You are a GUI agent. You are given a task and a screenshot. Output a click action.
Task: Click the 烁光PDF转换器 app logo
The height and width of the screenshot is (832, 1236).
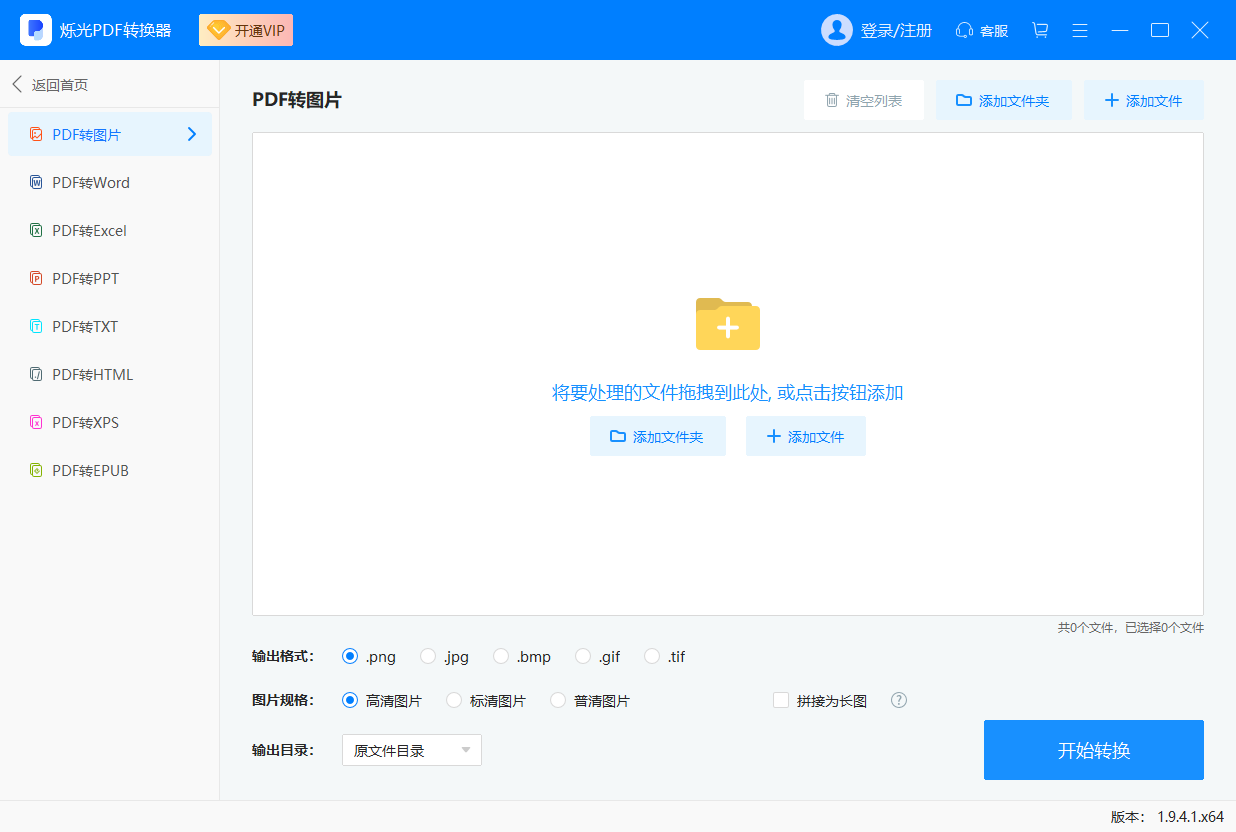[36, 30]
